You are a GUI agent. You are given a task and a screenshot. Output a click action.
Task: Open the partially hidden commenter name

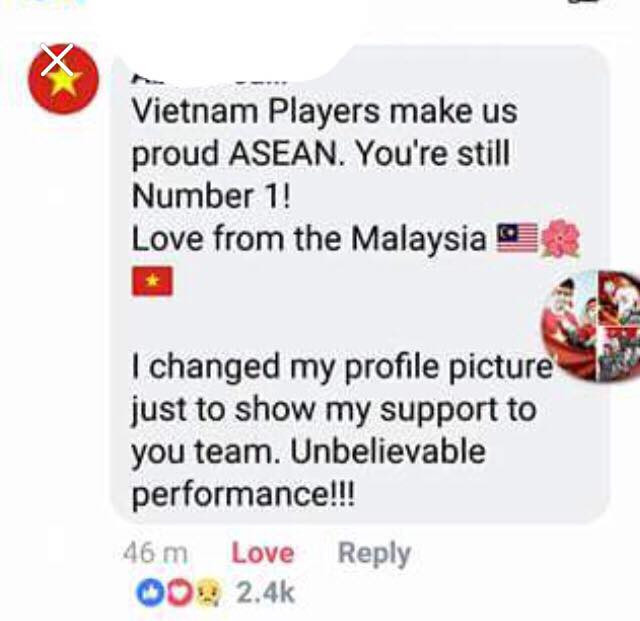pos(209,80)
